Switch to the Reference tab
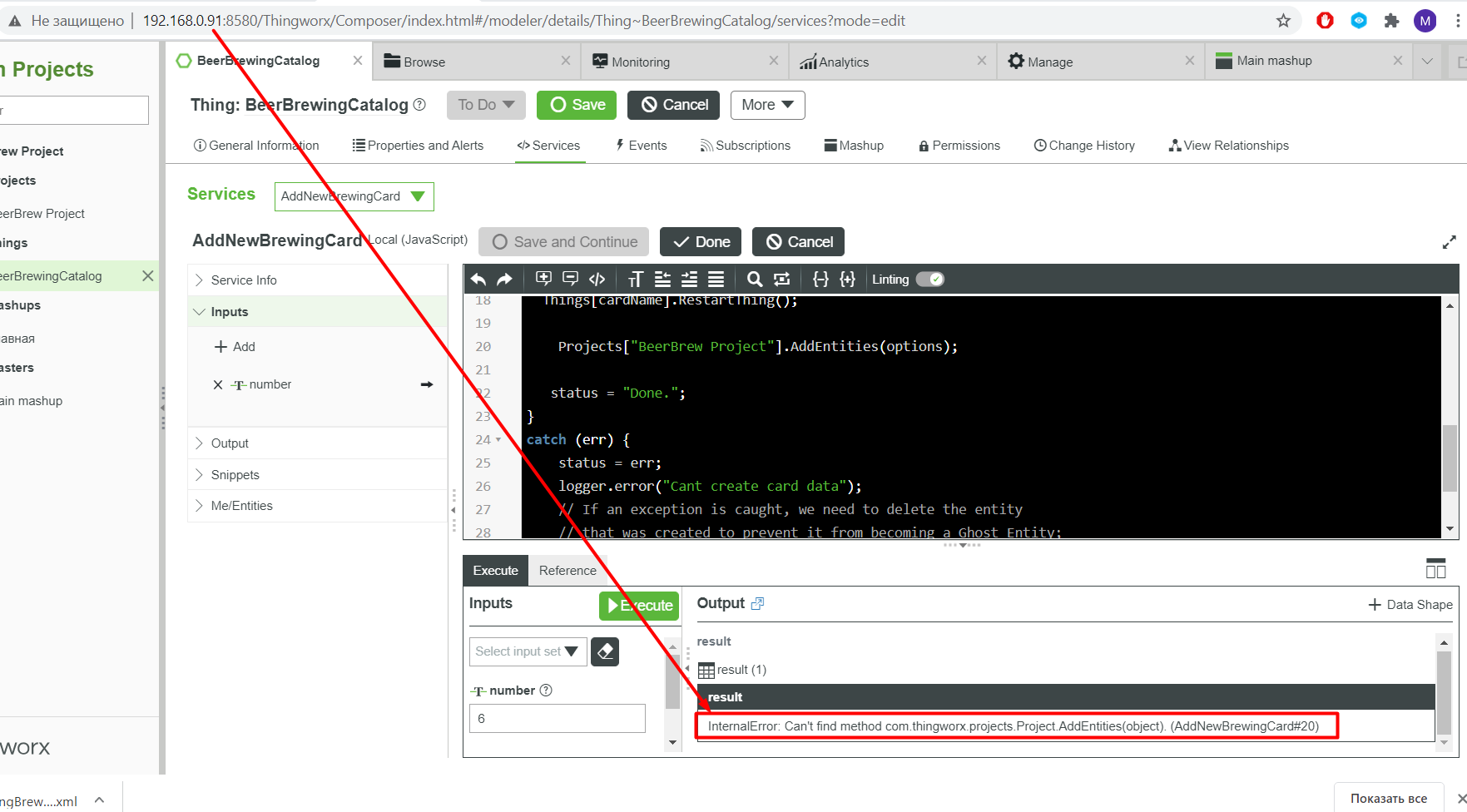Screen dimensions: 1467x812 [567, 571]
